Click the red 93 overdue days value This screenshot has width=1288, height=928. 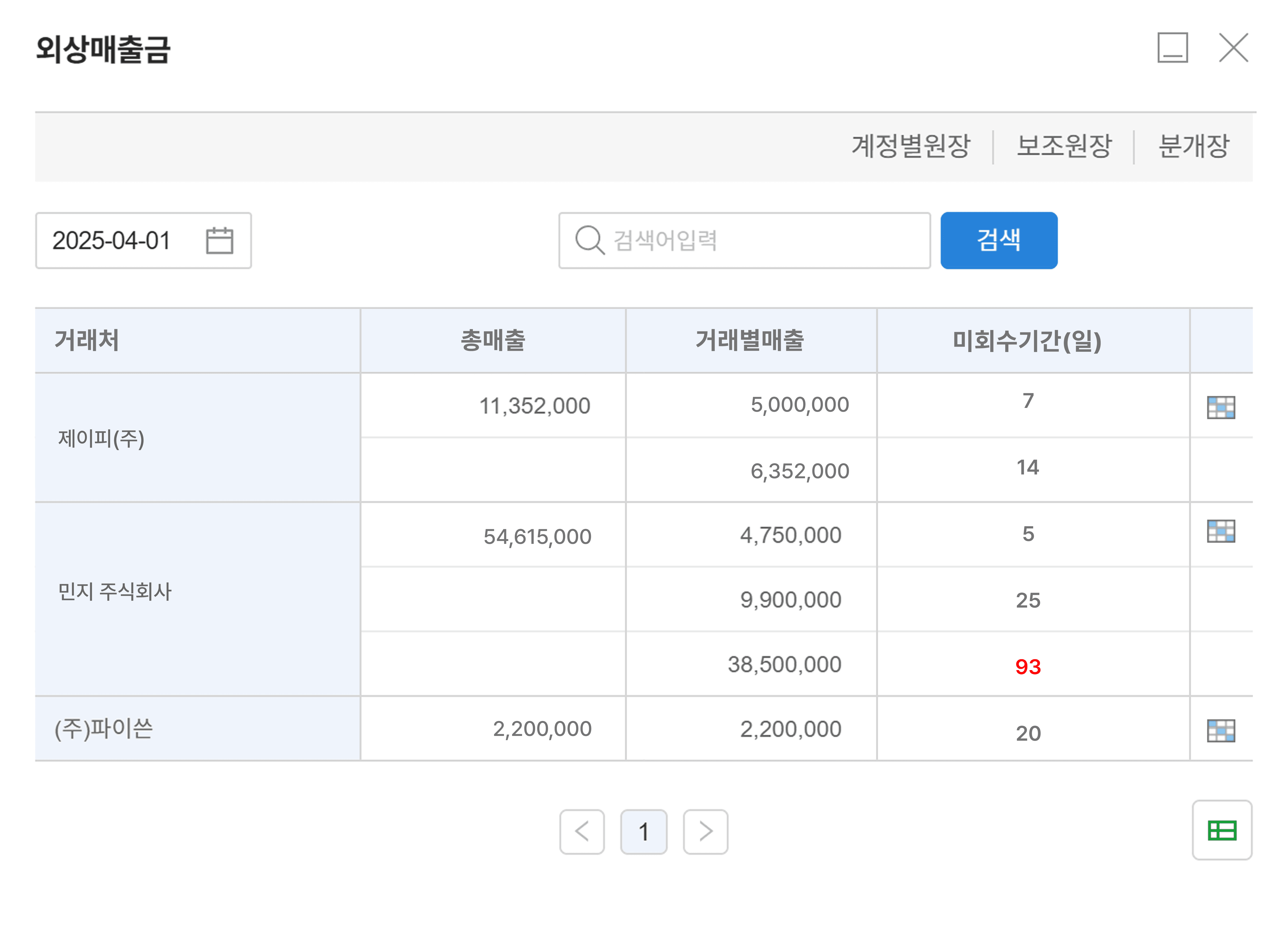tap(1028, 666)
